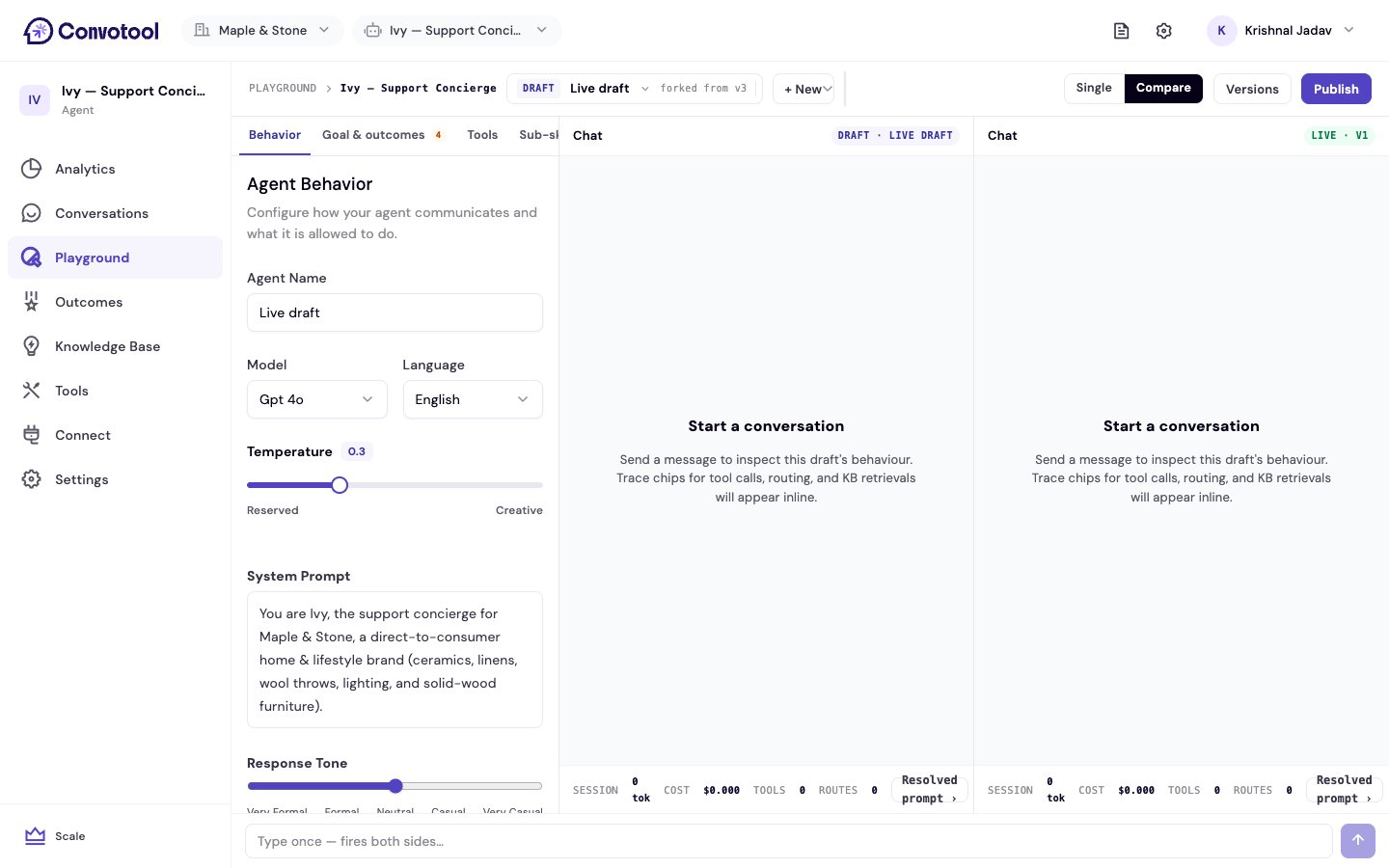The width and height of the screenshot is (1389, 868).
Task: Open the + New dropdown
Action: 803,89
